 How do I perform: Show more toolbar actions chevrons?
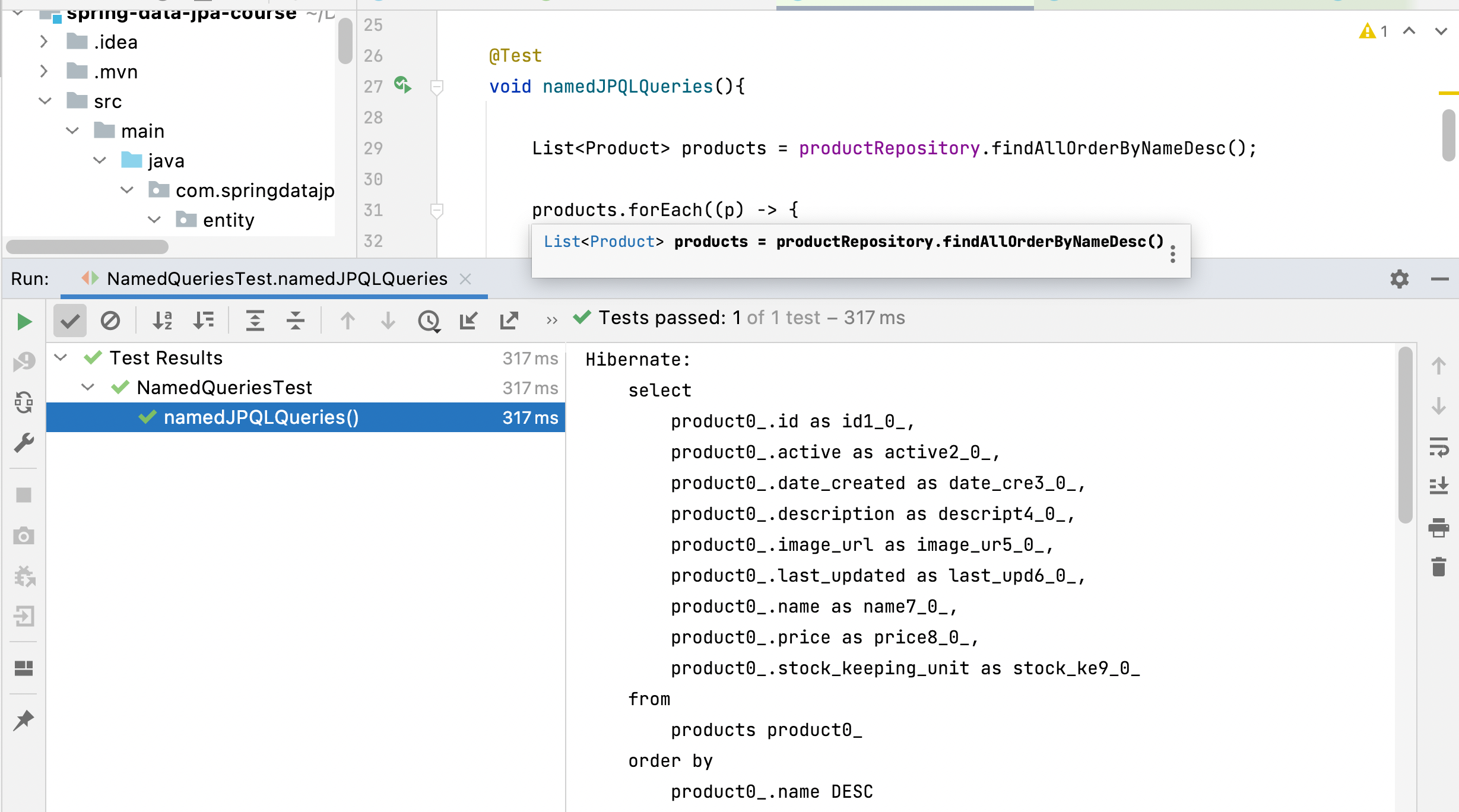552,321
